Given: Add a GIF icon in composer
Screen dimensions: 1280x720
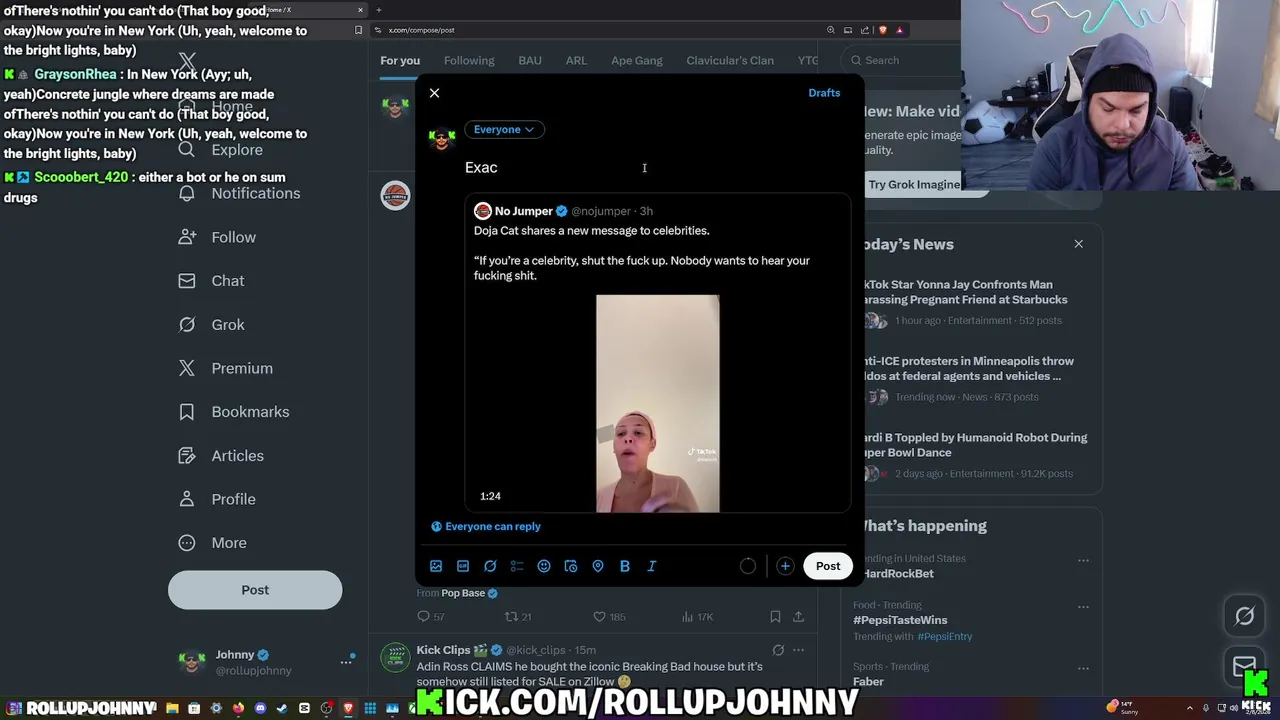Looking at the screenshot, I should (x=463, y=566).
